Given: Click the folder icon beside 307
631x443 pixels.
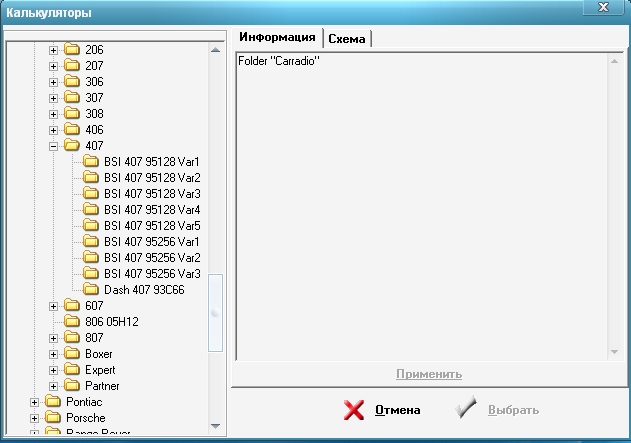Looking at the screenshot, I should click(x=72, y=97).
